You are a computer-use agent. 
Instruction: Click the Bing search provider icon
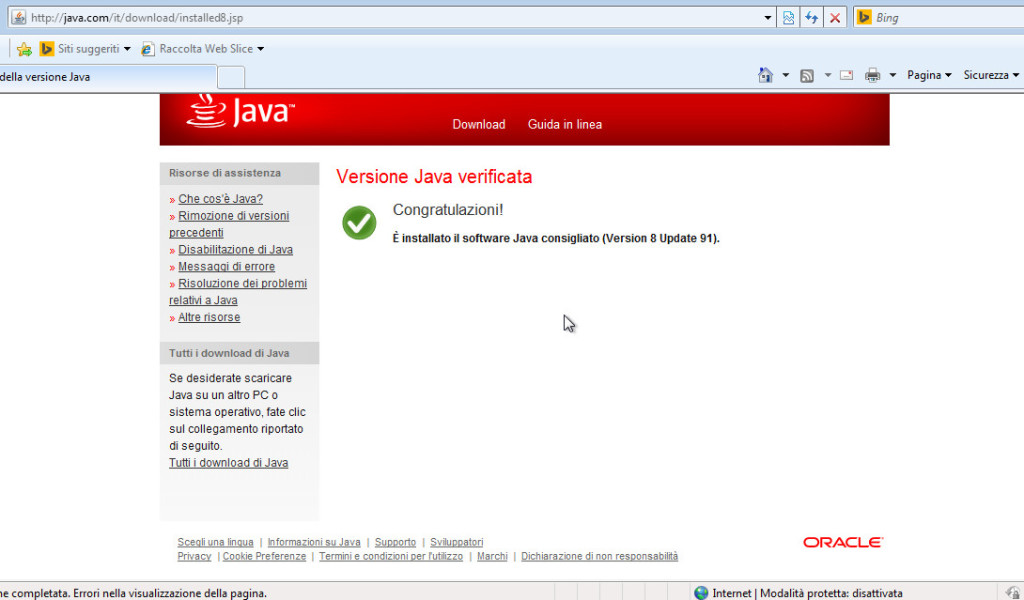click(x=864, y=18)
